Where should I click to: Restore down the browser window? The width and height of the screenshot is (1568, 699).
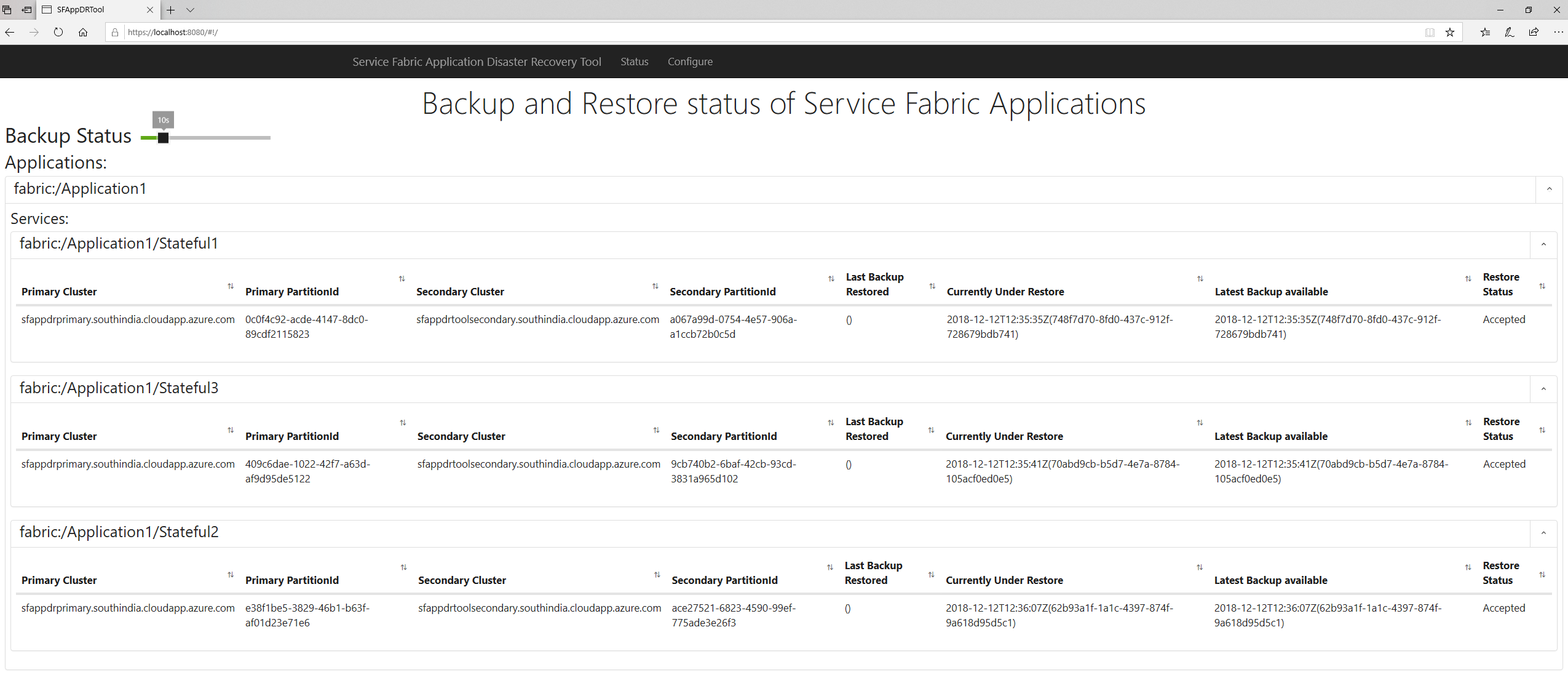pos(1528,10)
